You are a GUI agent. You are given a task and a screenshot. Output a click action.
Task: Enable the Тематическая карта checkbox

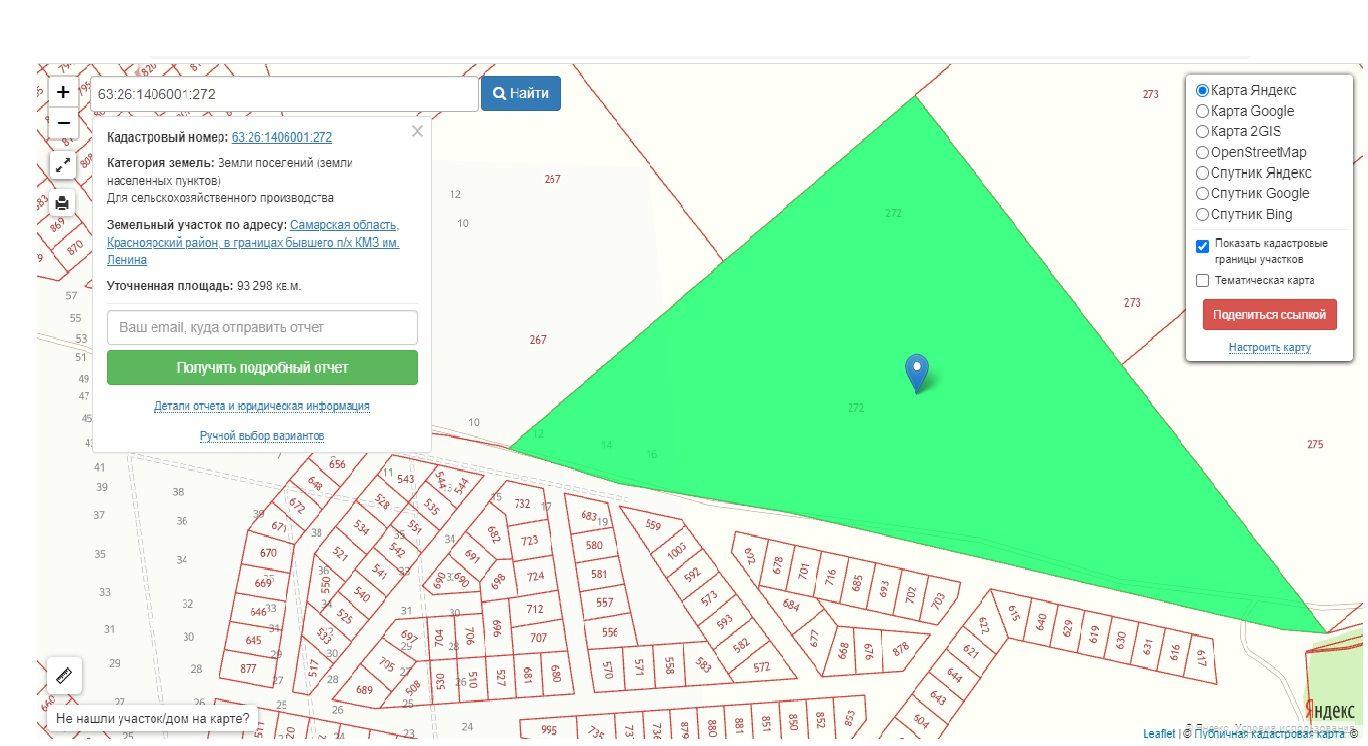point(1203,281)
